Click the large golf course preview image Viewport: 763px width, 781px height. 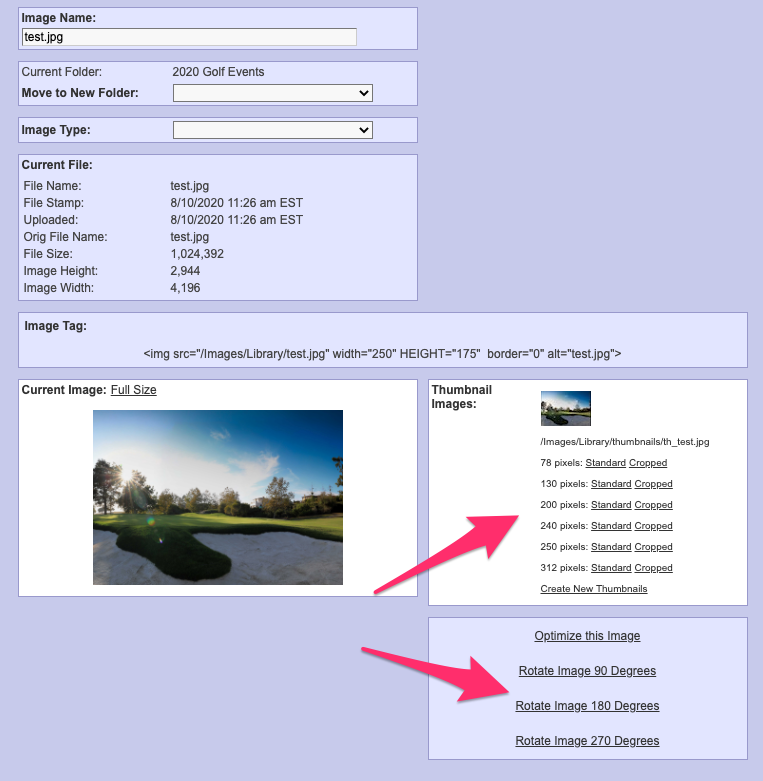tap(218, 497)
